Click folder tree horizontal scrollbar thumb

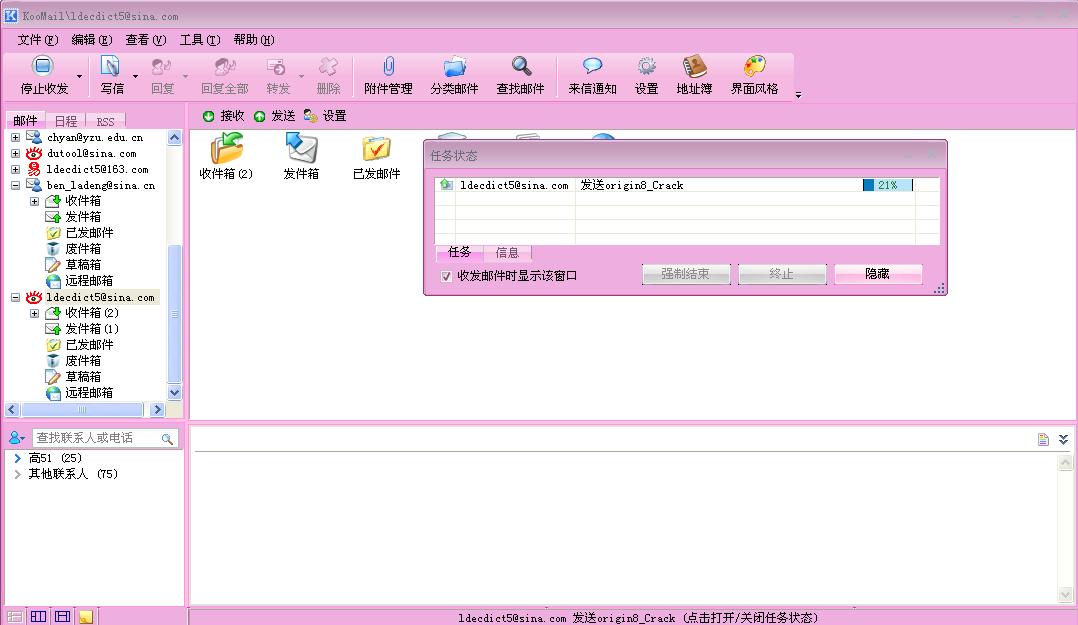(82, 410)
